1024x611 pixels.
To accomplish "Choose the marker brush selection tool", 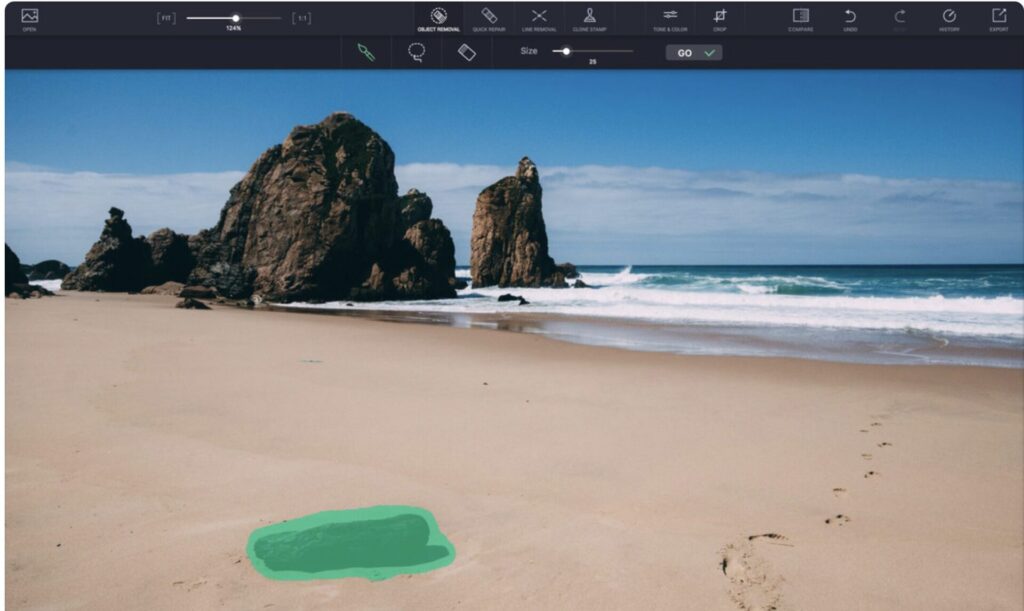I will pyautogui.click(x=366, y=52).
